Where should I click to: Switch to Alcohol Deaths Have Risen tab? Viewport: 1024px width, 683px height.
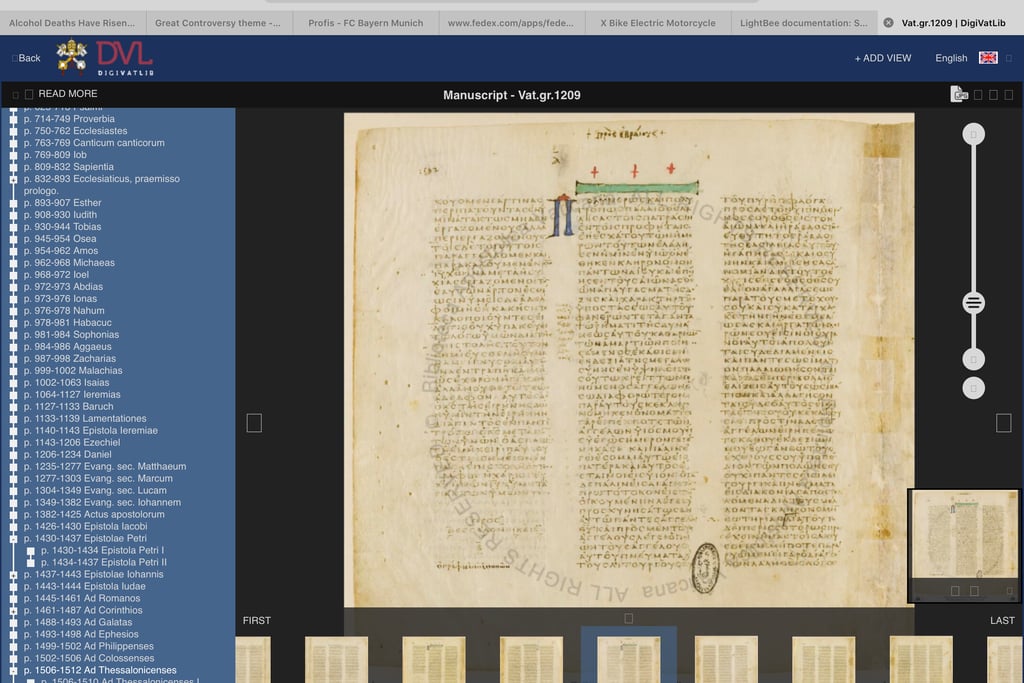click(72, 23)
